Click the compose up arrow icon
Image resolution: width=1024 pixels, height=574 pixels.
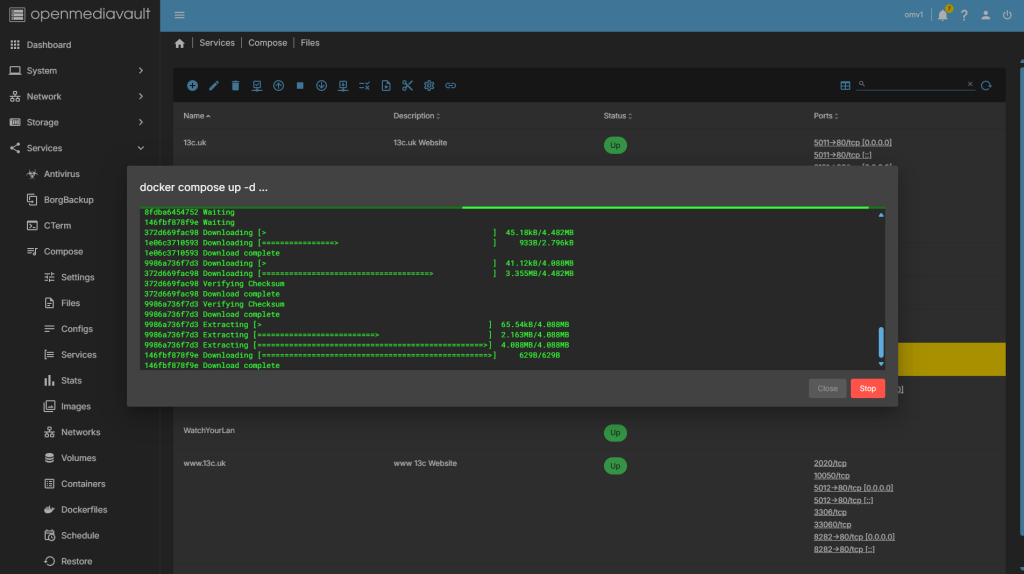[x=278, y=86]
